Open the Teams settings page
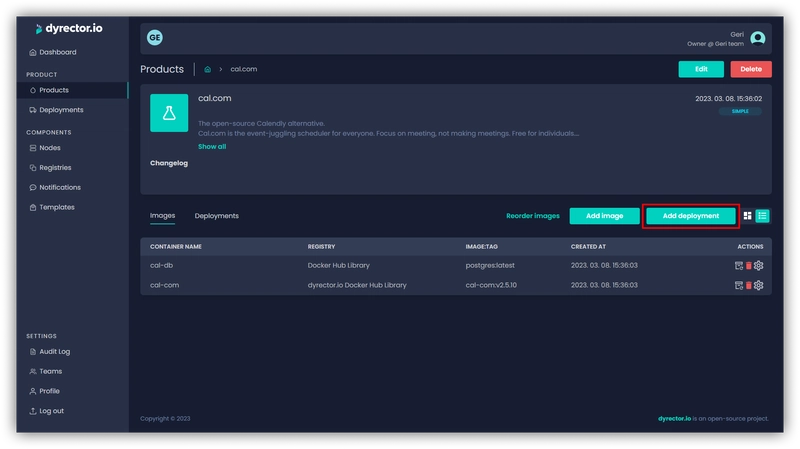Image resolution: width=800 pixels, height=449 pixels. (46, 371)
